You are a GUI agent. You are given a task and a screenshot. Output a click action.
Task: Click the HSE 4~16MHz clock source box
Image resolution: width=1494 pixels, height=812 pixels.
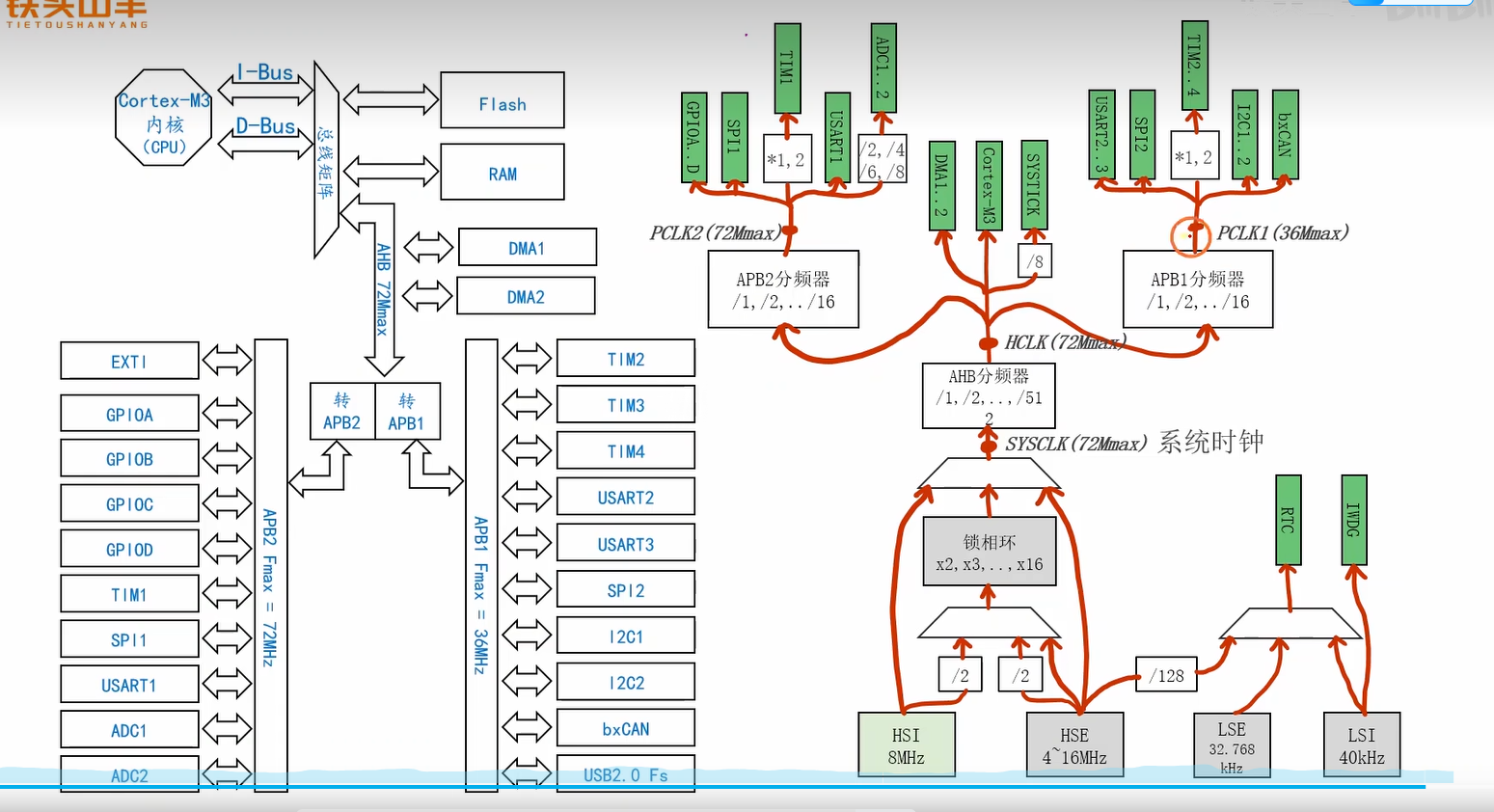point(1074,744)
